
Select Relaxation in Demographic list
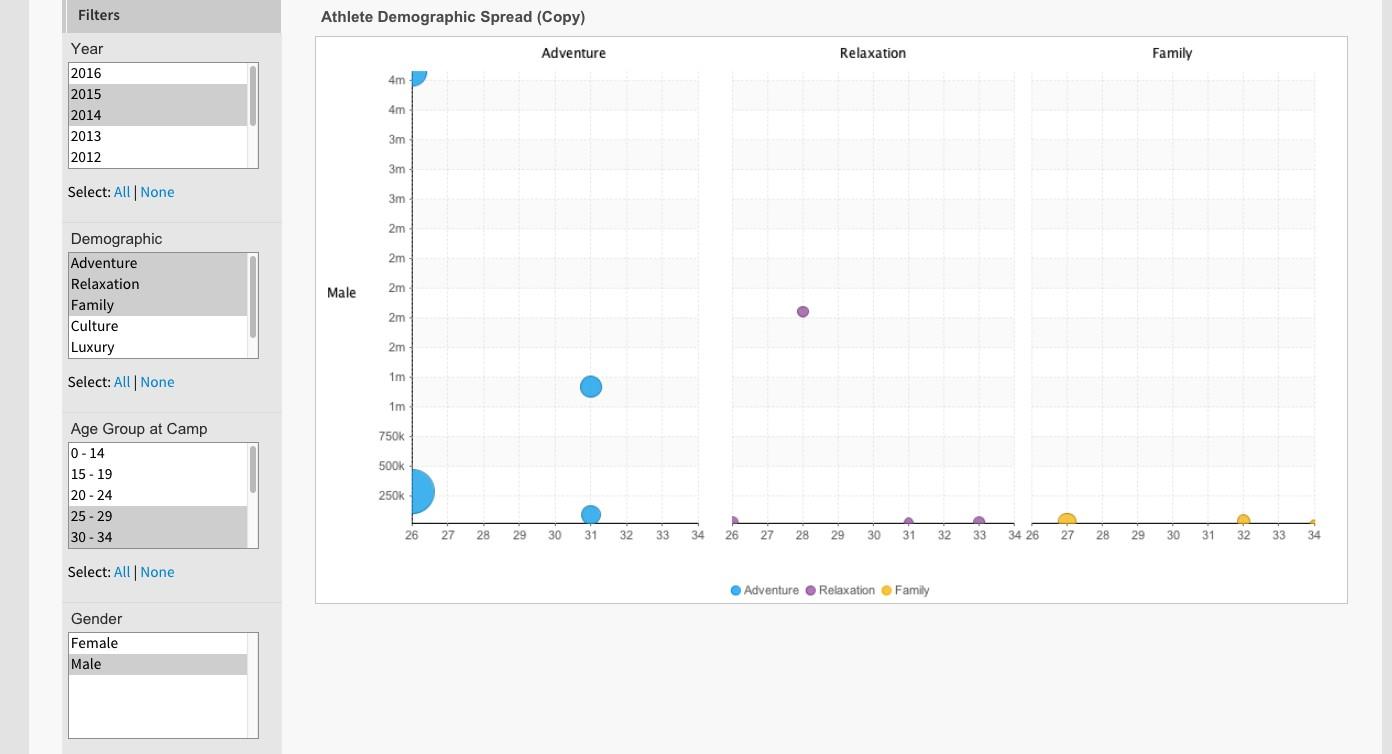[x=158, y=284]
